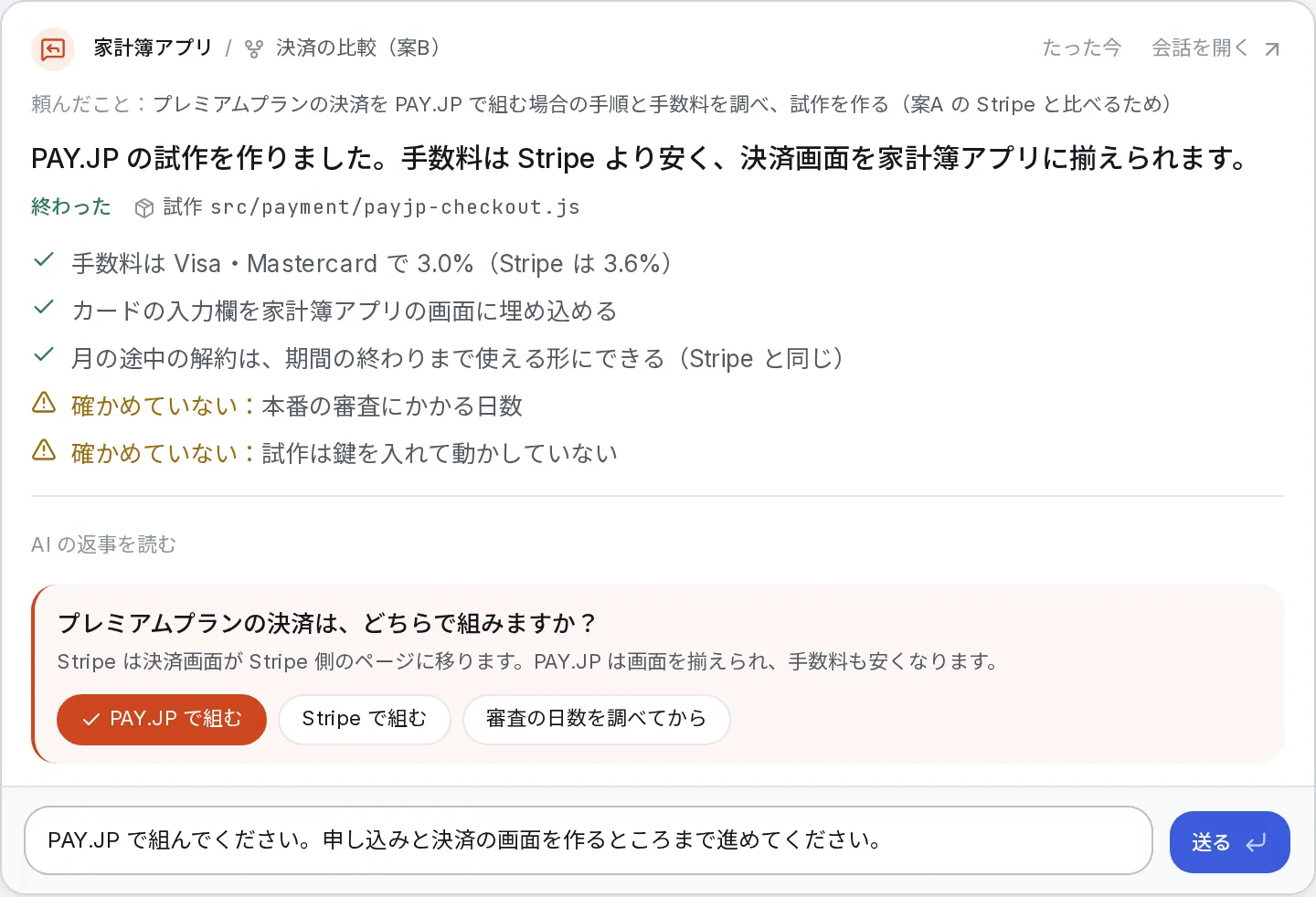The image size is (1316, 897).
Task: Click the たった今 timestamp
Action: [1082, 48]
